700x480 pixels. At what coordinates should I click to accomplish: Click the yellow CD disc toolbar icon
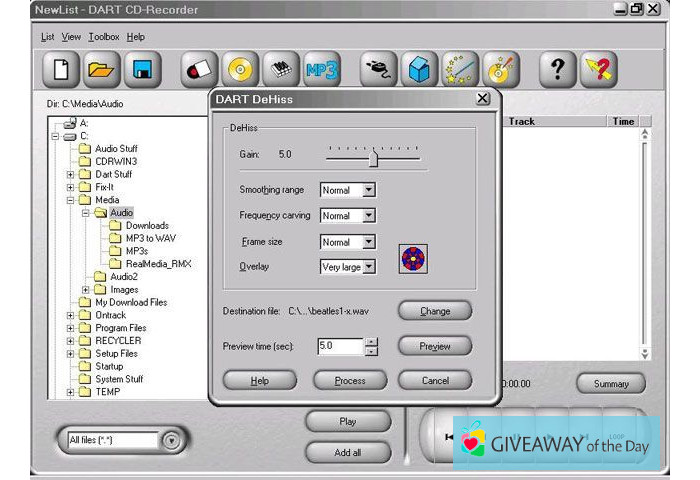pos(239,71)
